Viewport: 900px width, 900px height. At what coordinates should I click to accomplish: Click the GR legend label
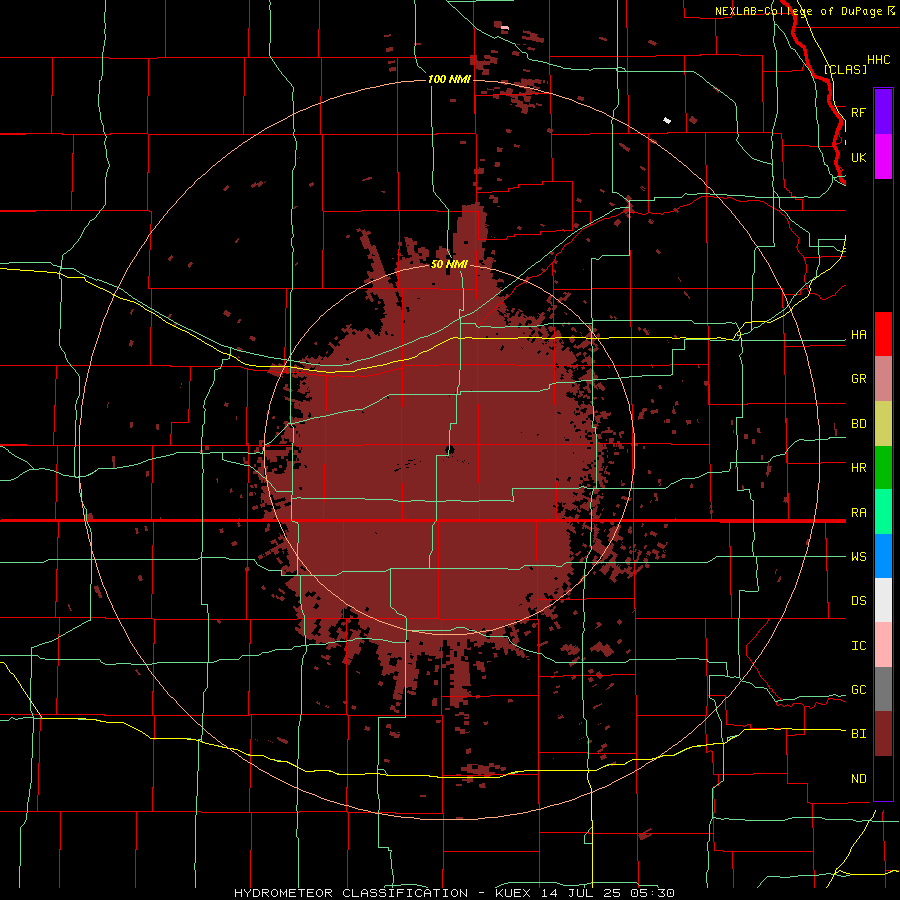click(x=859, y=379)
